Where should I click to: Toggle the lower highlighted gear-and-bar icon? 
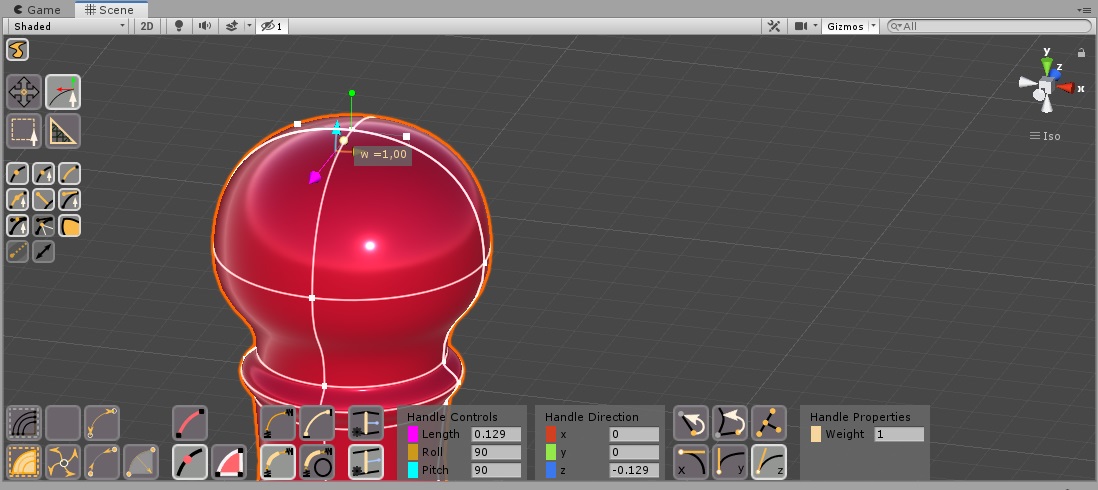[x=366, y=462]
